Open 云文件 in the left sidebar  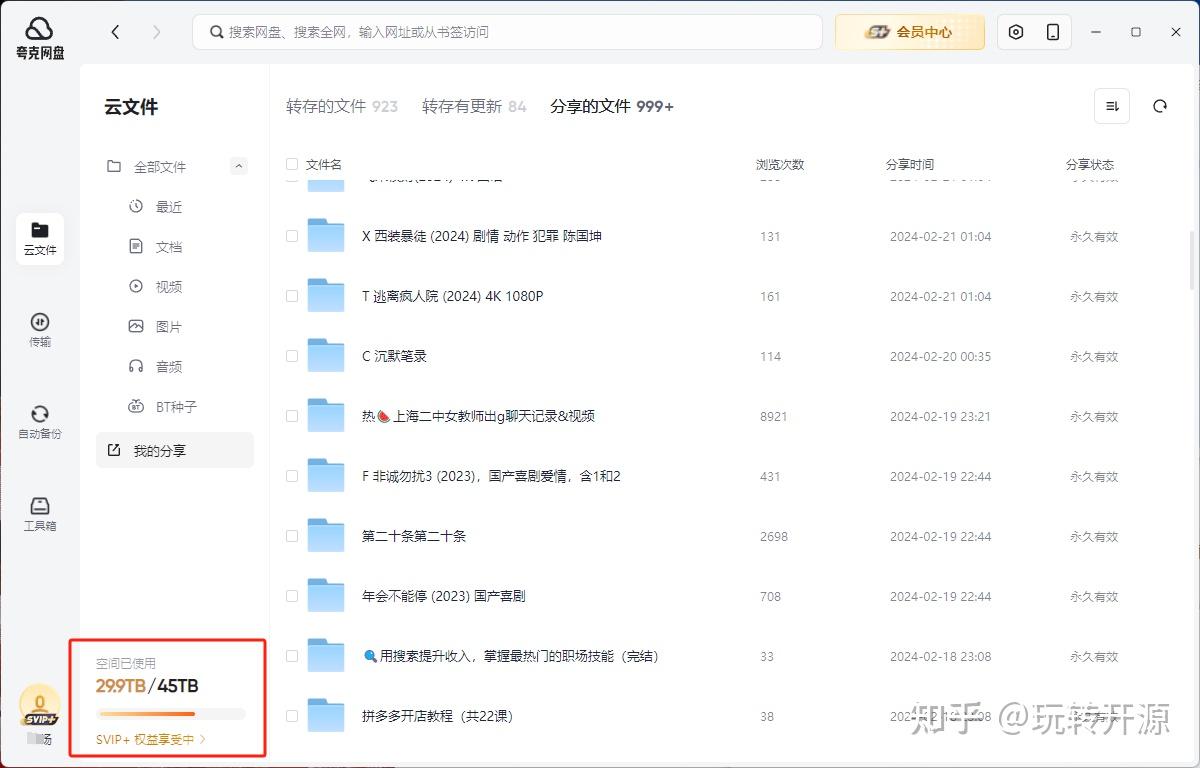coord(40,239)
